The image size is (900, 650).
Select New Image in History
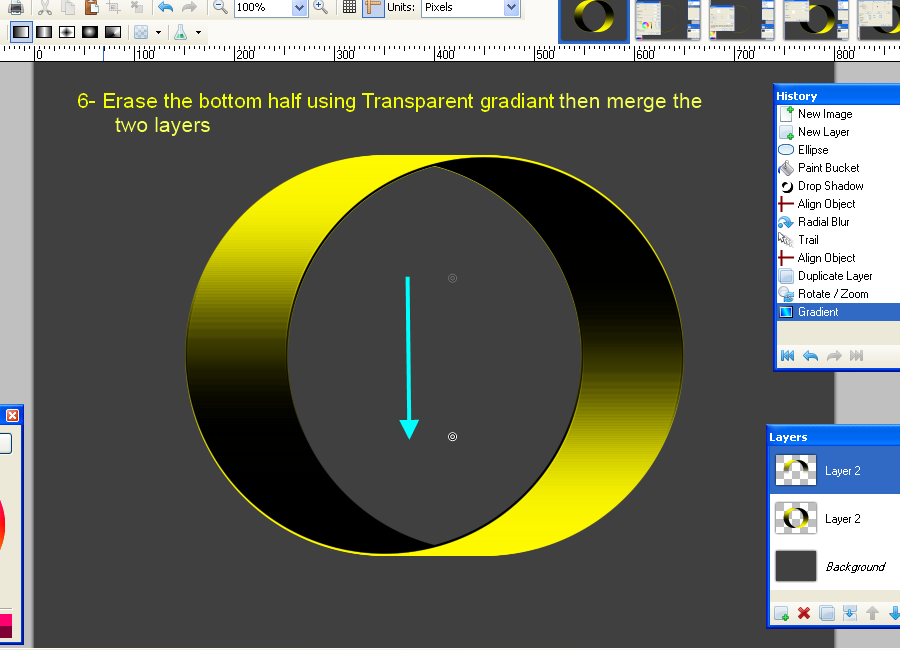click(838, 114)
